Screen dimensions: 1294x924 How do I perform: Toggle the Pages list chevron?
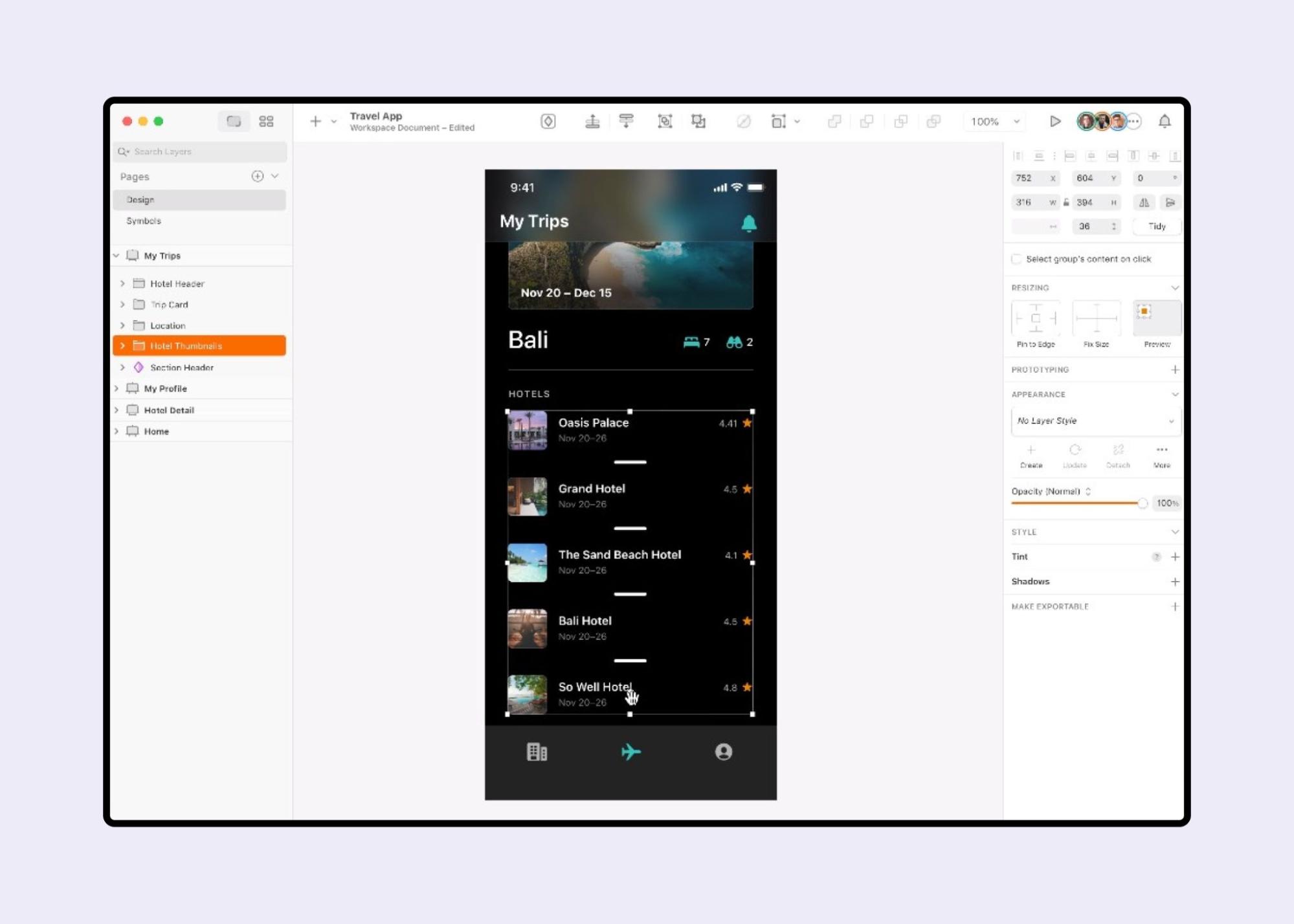click(275, 176)
